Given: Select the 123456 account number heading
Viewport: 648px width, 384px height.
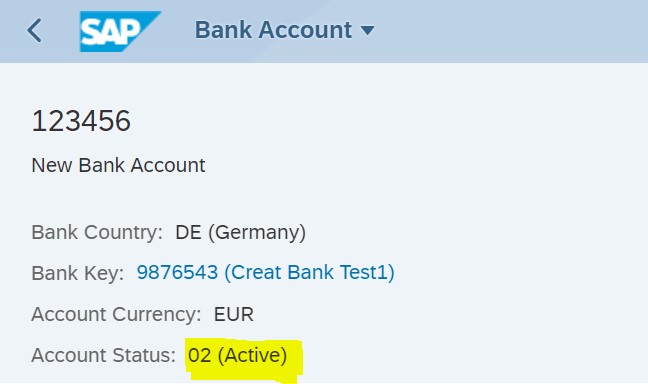Looking at the screenshot, I should [81, 121].
